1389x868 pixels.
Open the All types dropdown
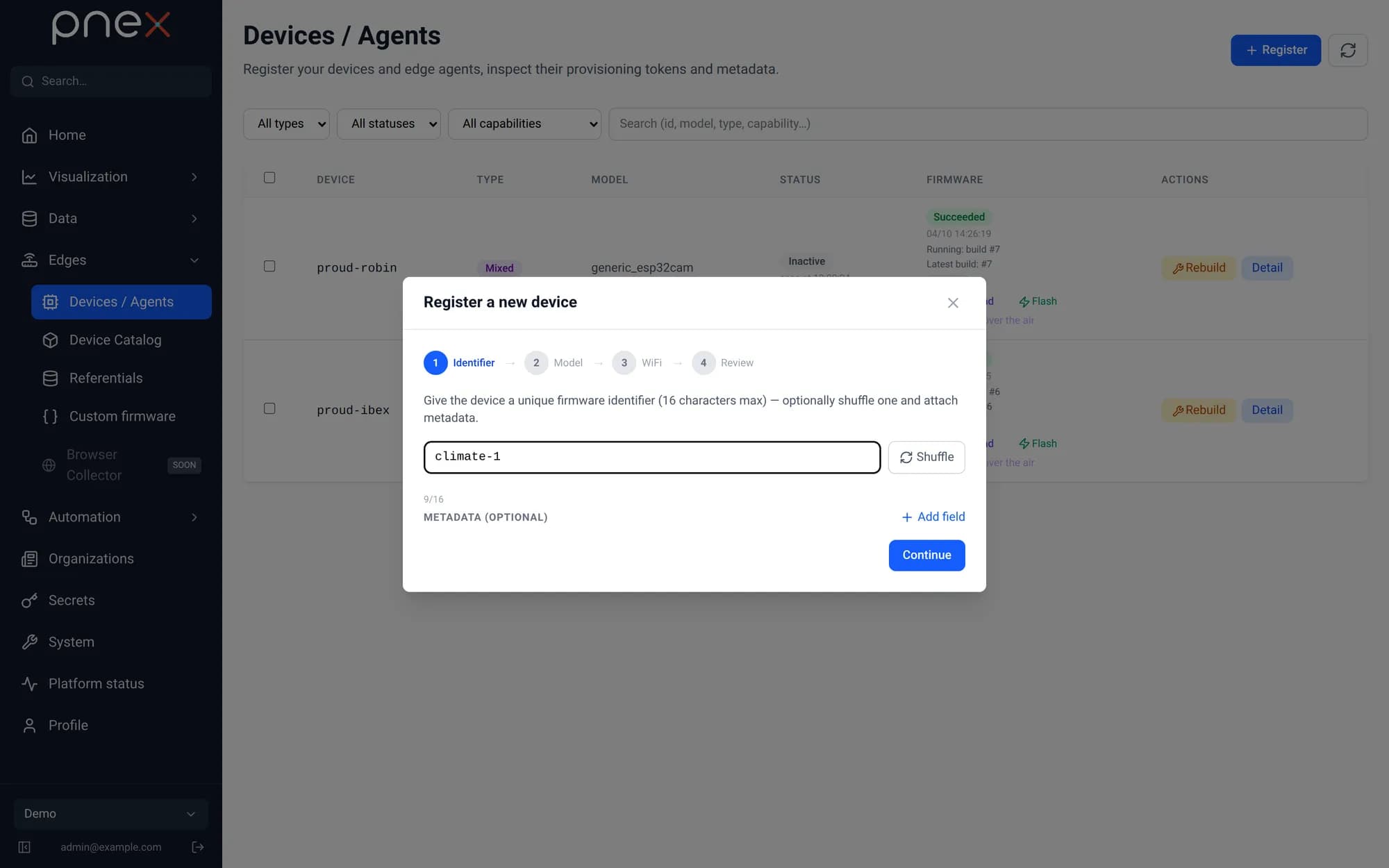(x=286, y=124)
